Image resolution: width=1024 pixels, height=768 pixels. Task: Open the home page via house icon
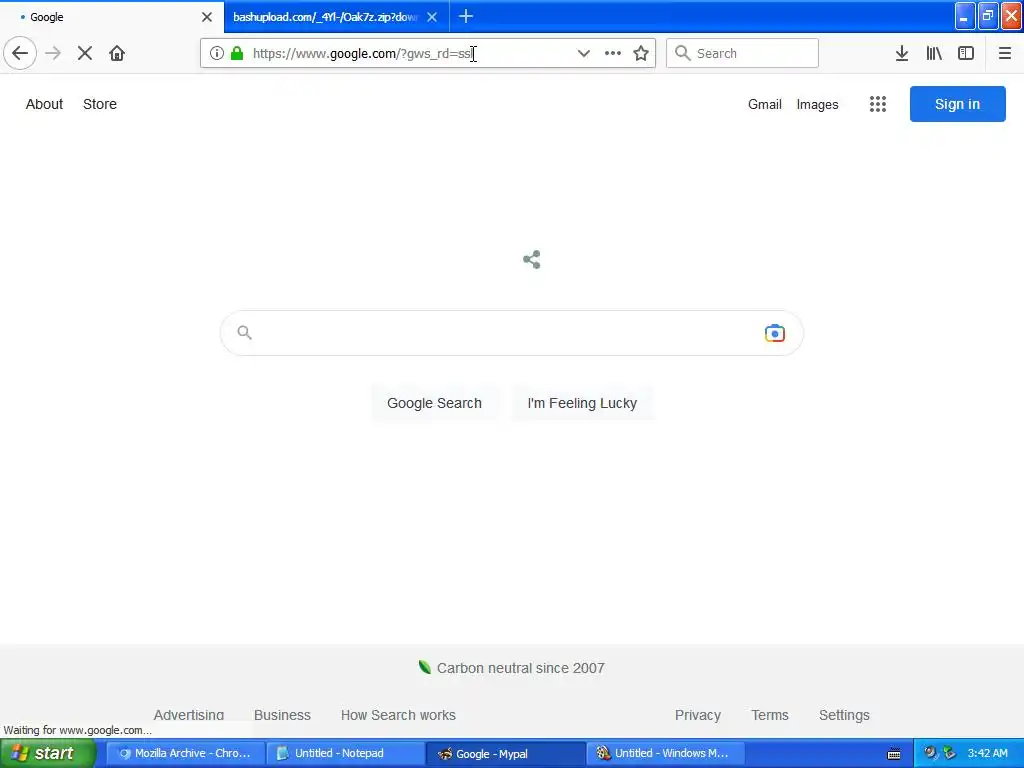[117, 54]
